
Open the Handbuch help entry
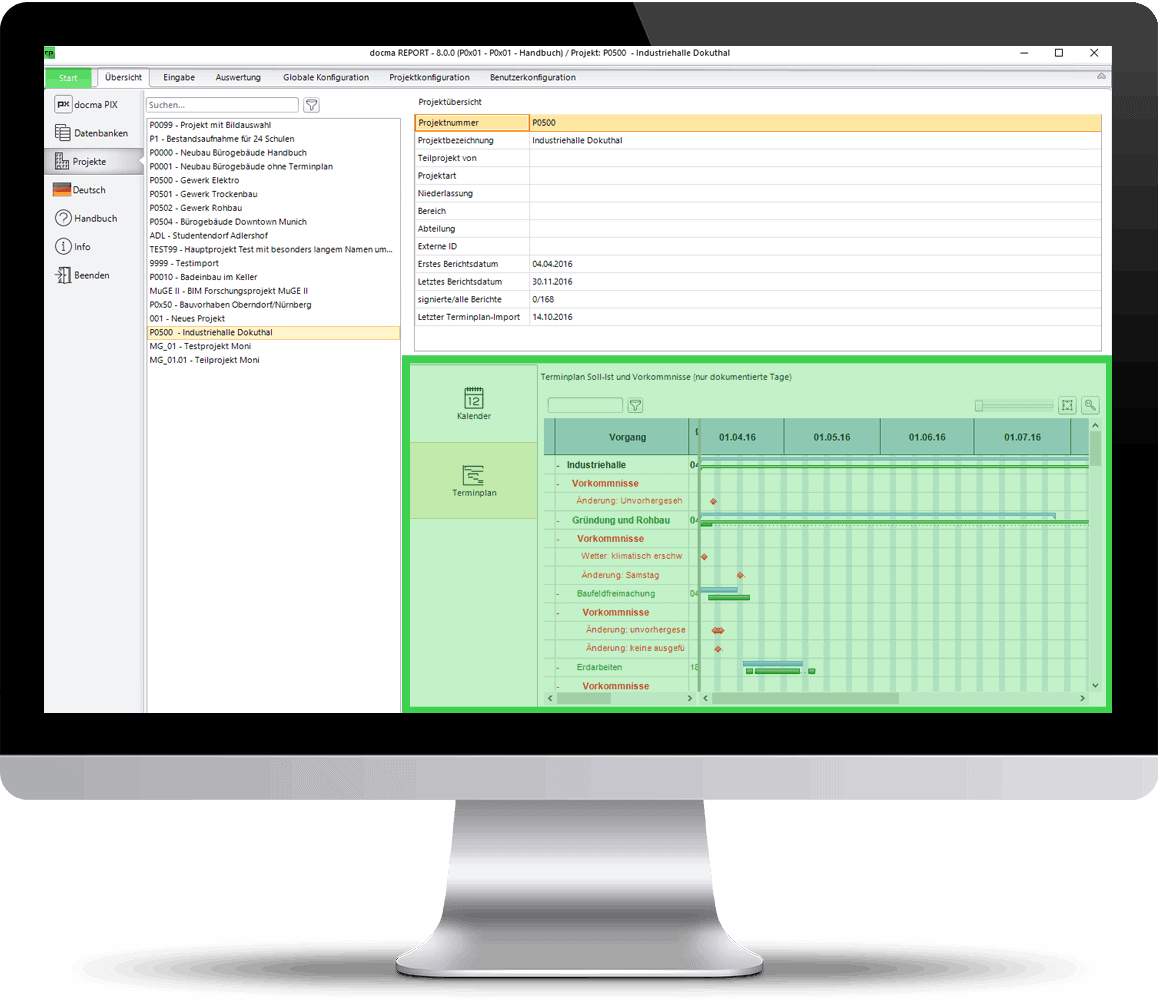click(x=86, y=219)
